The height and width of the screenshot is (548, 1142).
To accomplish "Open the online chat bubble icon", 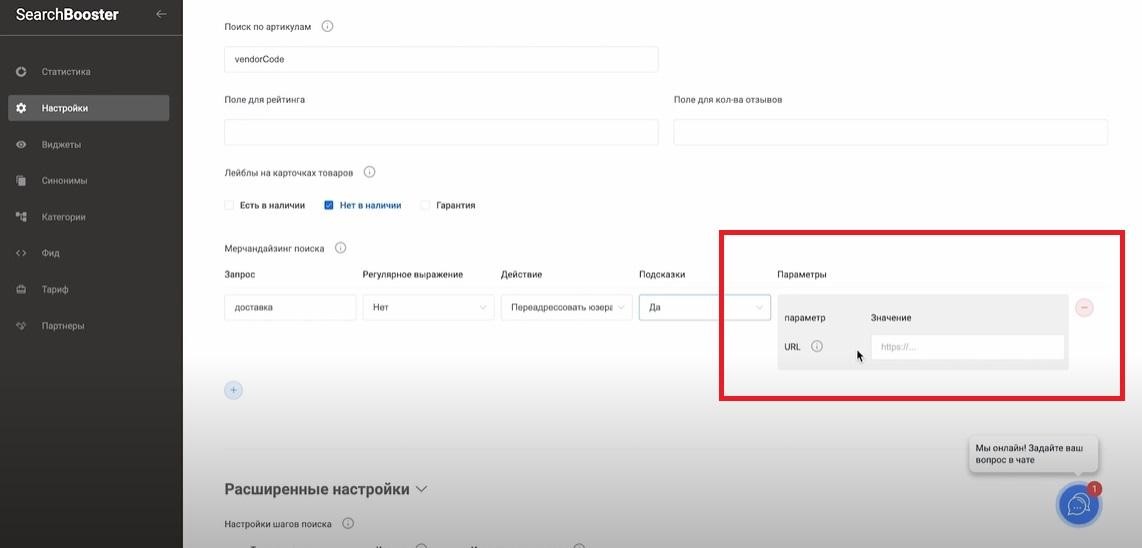I will pyautogui.click(x=1077, y=505).
